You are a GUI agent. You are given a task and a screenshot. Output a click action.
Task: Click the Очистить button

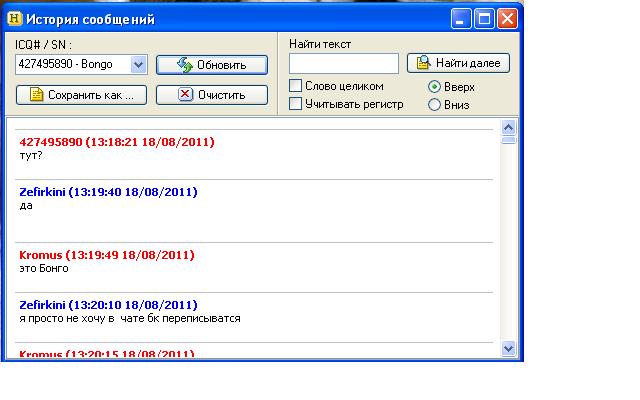click(x=212, y=95)
